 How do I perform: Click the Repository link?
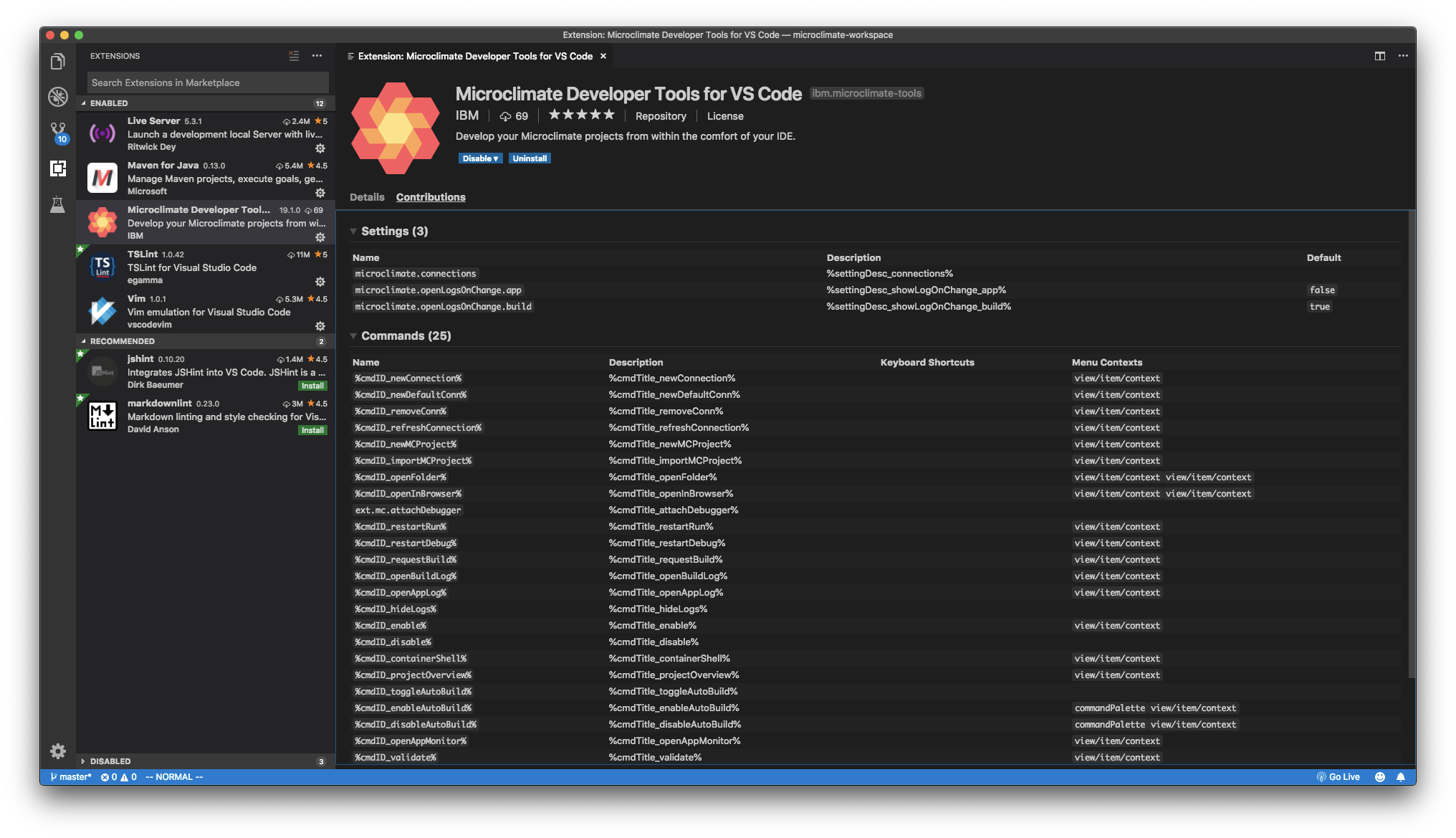point(661,115)
